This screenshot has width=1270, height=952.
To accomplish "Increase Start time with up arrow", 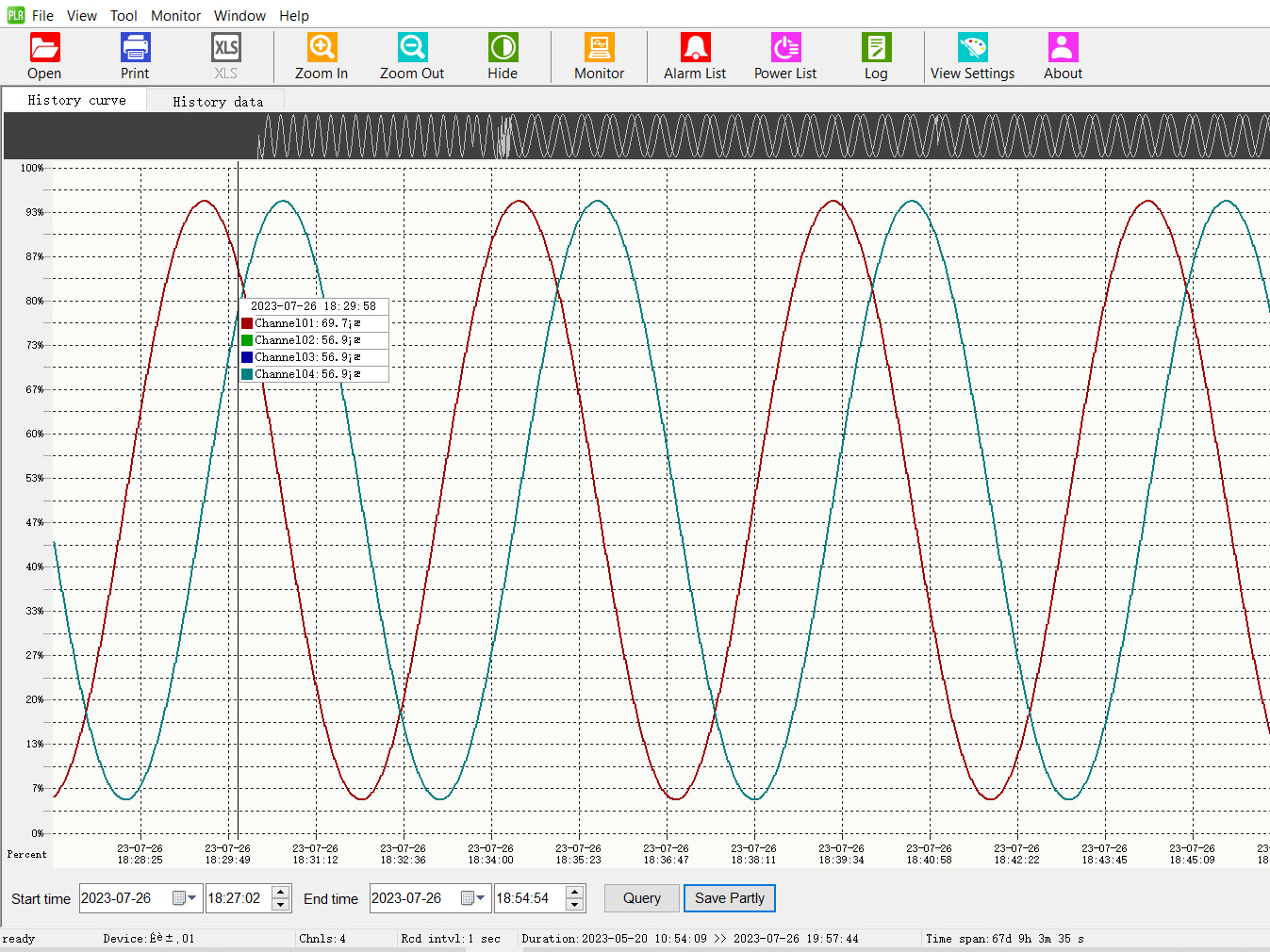I will coord(281,892).
